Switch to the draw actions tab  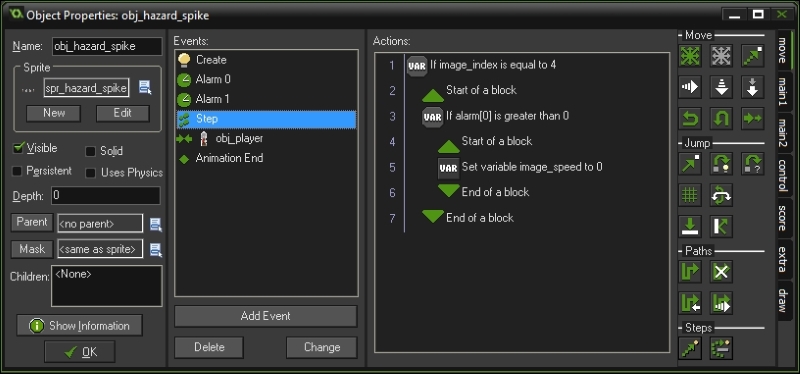coord(782,300)
